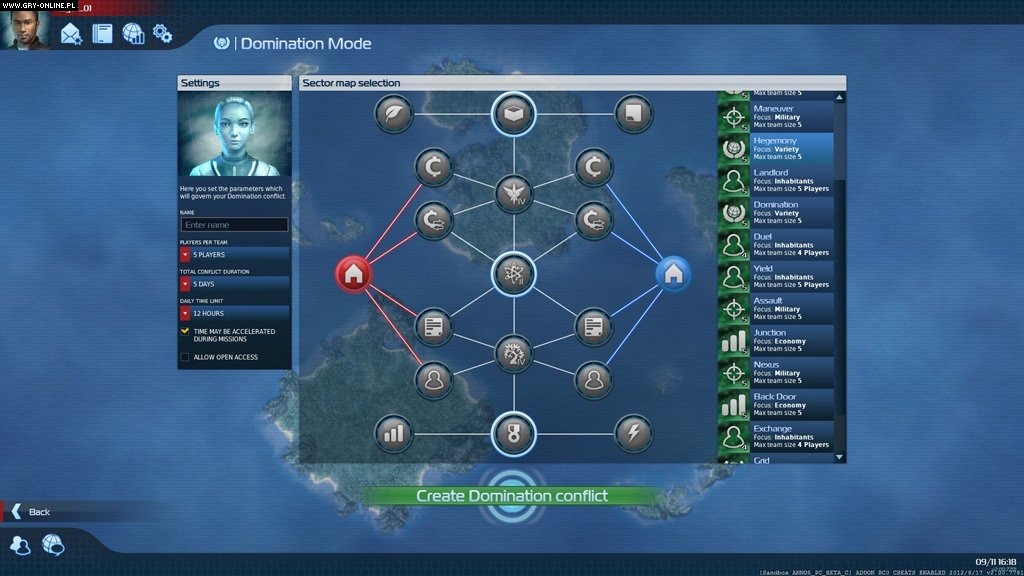The height and width of the screenshot is (576, 1024).
Task: Disable time acceleration during missions checkbox
Action: [x=185, y=331]
